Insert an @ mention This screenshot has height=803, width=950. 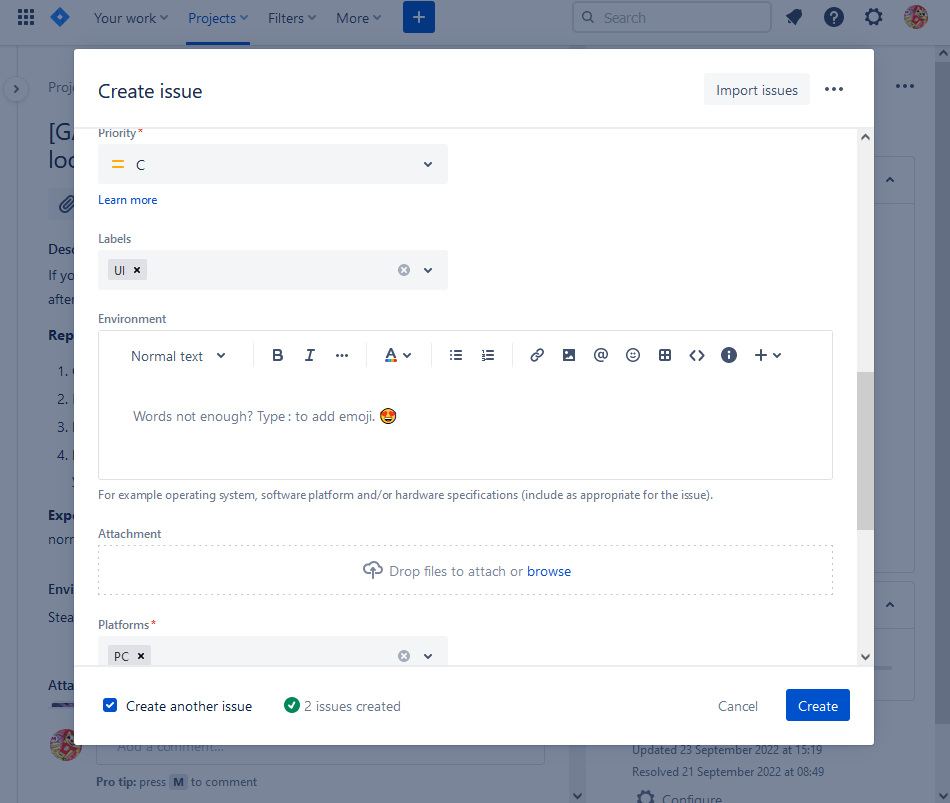coord(600,355)
